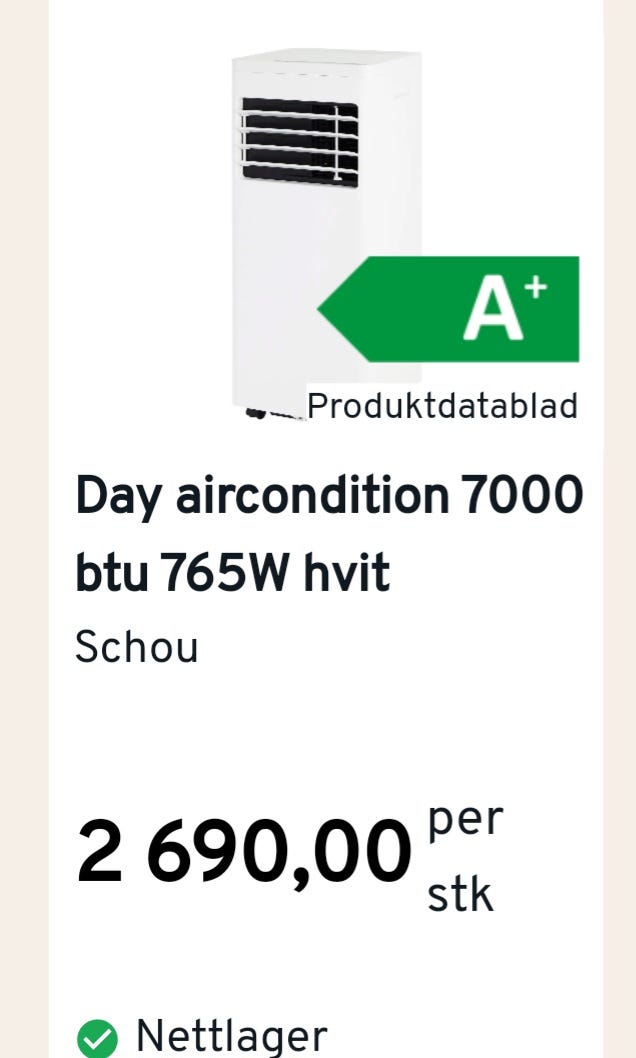Click the top panel of the air conditioner
Image resolution: width=636 pixels, height=1058 pixels.
[x=325, y=60]
